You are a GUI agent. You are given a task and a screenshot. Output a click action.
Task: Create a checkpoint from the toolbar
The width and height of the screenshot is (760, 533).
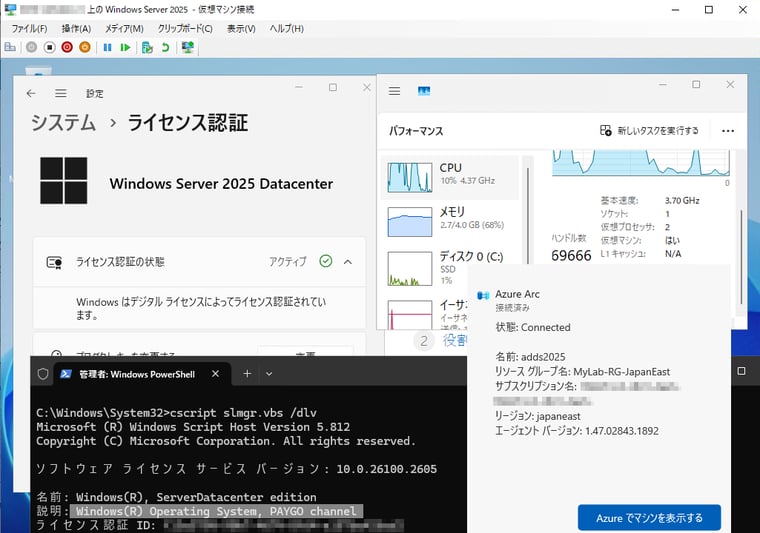(147, 47)
